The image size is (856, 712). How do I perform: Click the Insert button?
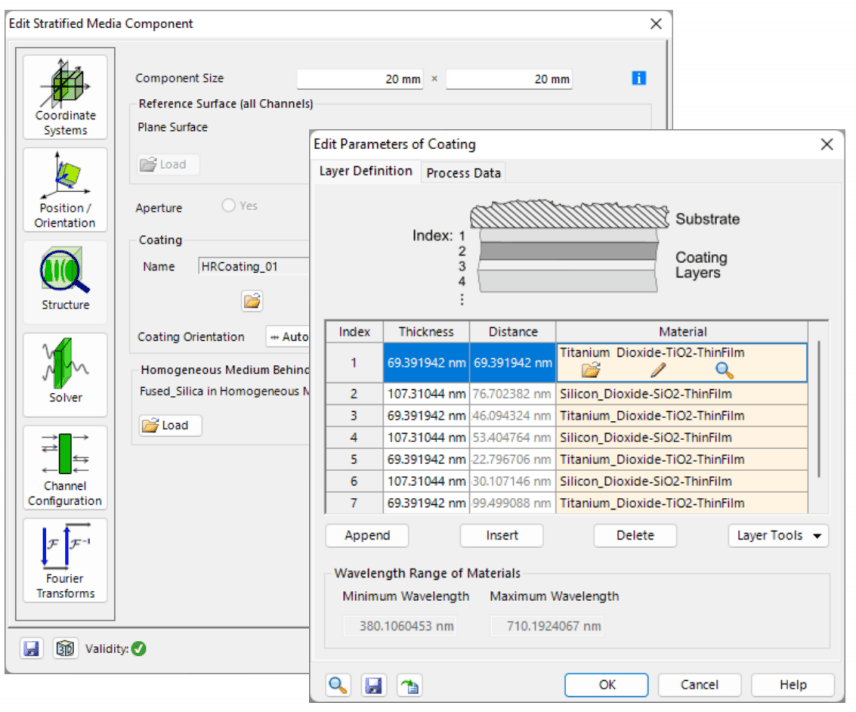click(x=502, y=536)
